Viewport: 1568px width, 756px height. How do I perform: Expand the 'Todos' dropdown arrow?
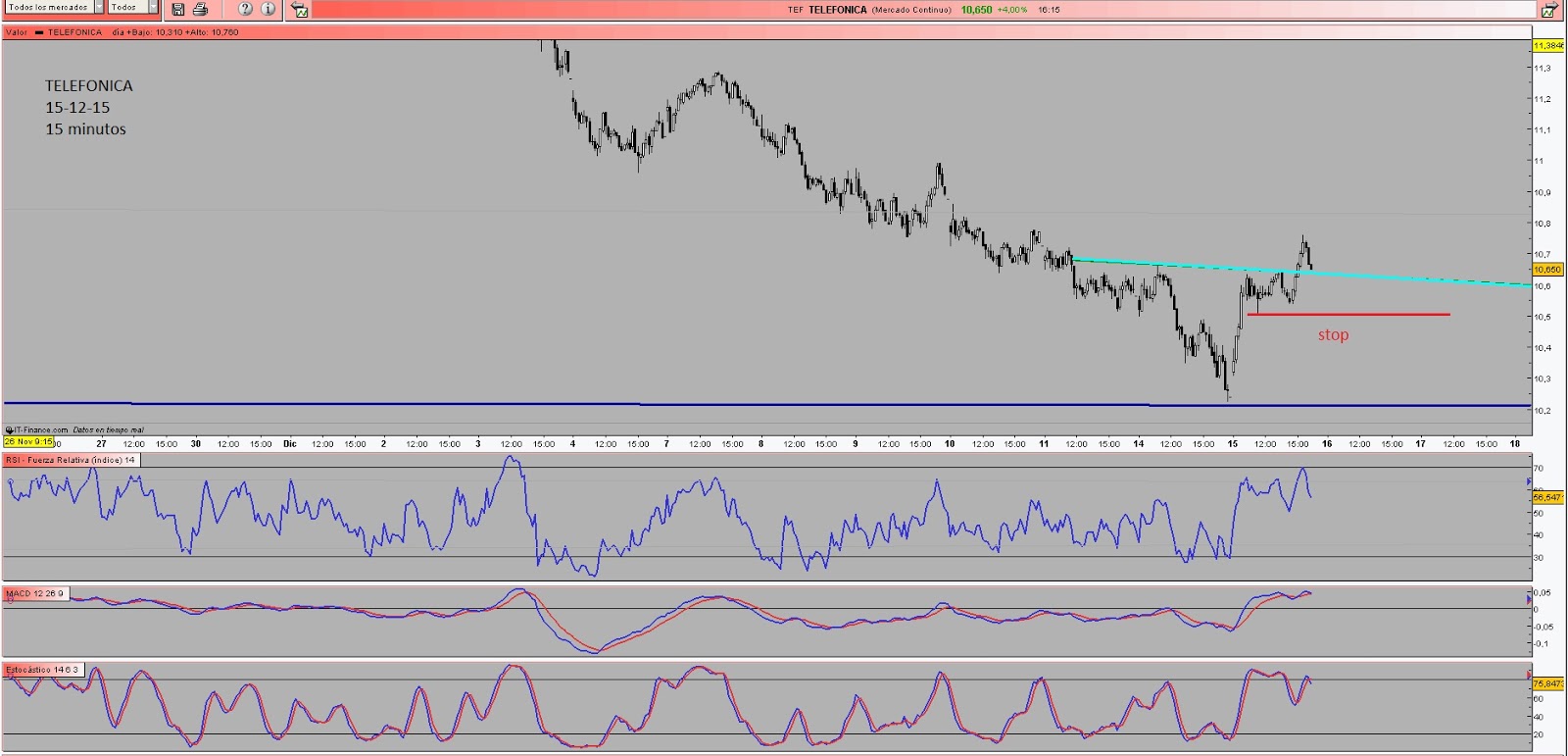coord(153,7)
